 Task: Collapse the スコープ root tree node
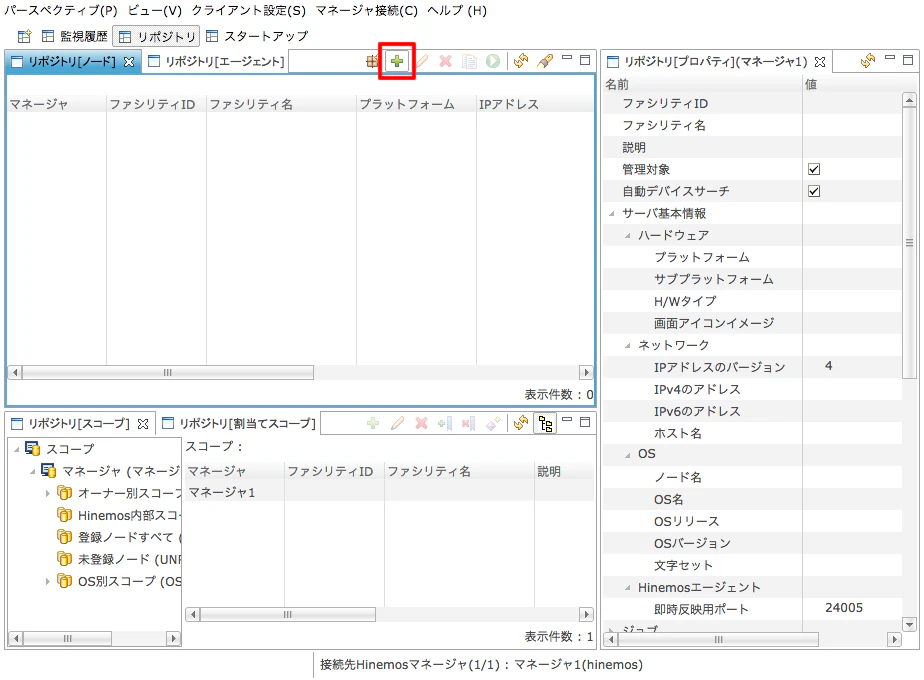[x=16, y=449]
